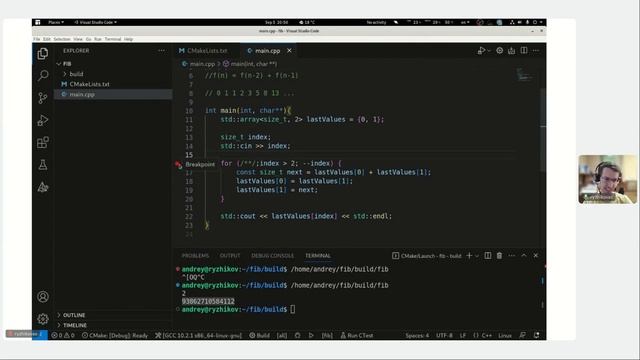Click Run CTest in status bar
The height and width of the screenshot is (360, 640).
[x=357, y=336]
